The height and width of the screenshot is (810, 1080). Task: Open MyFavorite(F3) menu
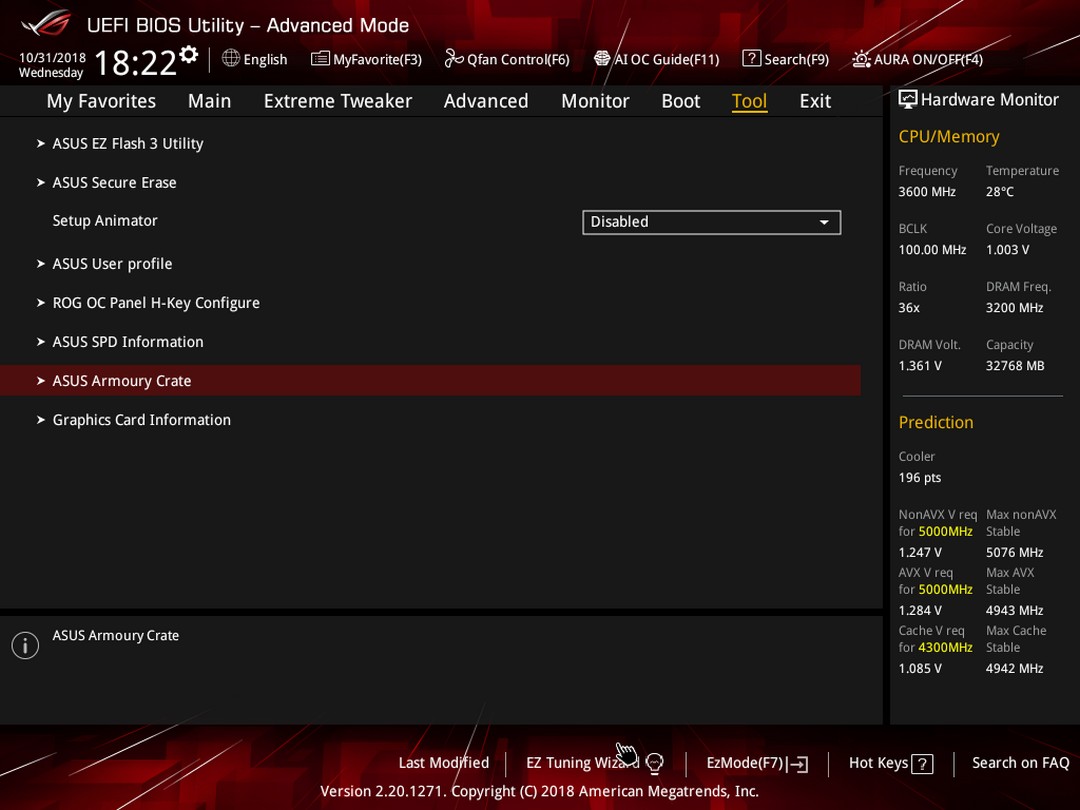coord(366,59)
